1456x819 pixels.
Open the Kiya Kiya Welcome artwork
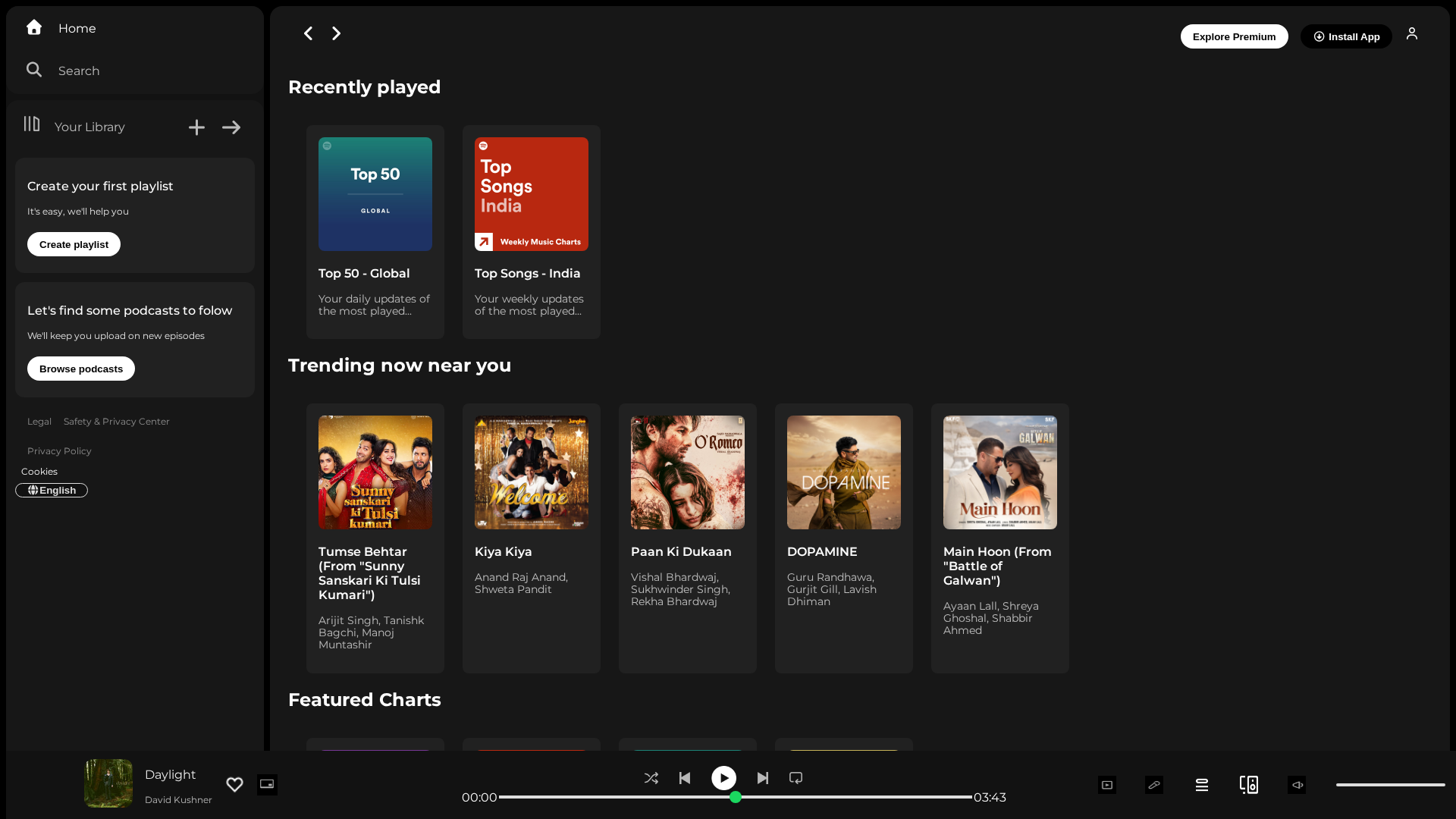pos(532,472)
